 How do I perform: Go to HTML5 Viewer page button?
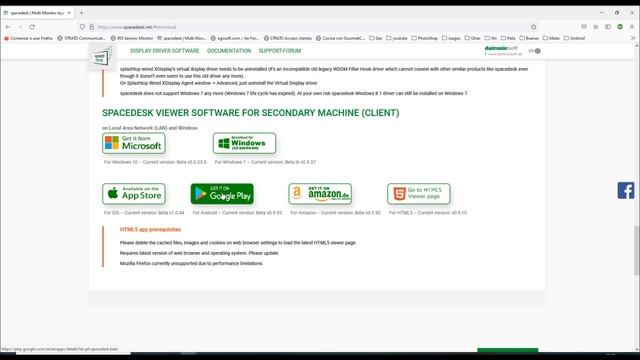pyautogui.click(x=419, y=194)
